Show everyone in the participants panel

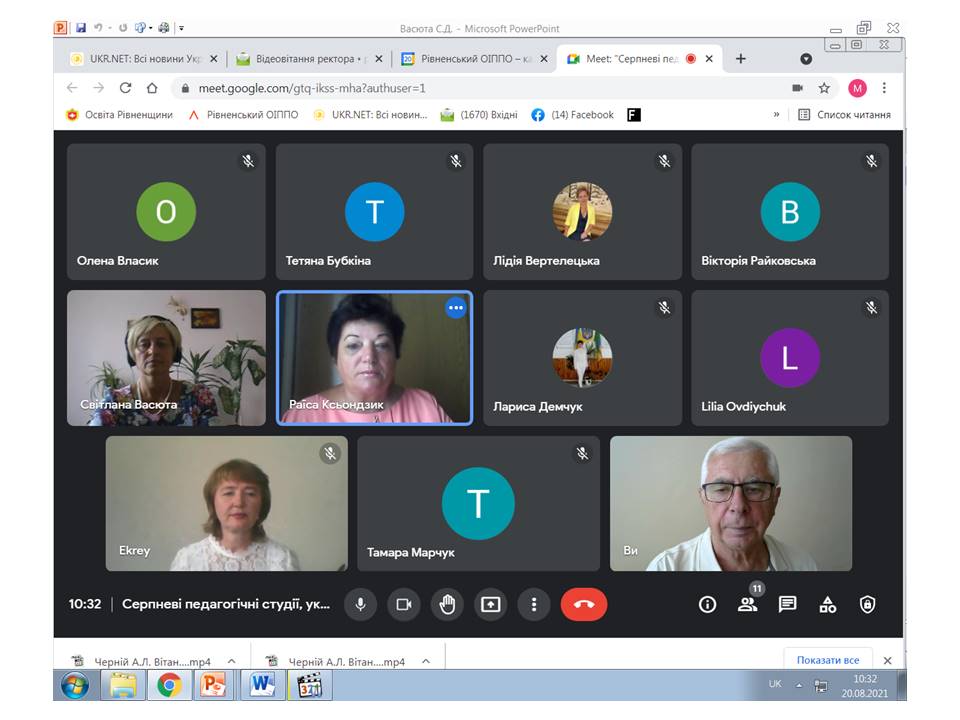[x=747, y=605]
